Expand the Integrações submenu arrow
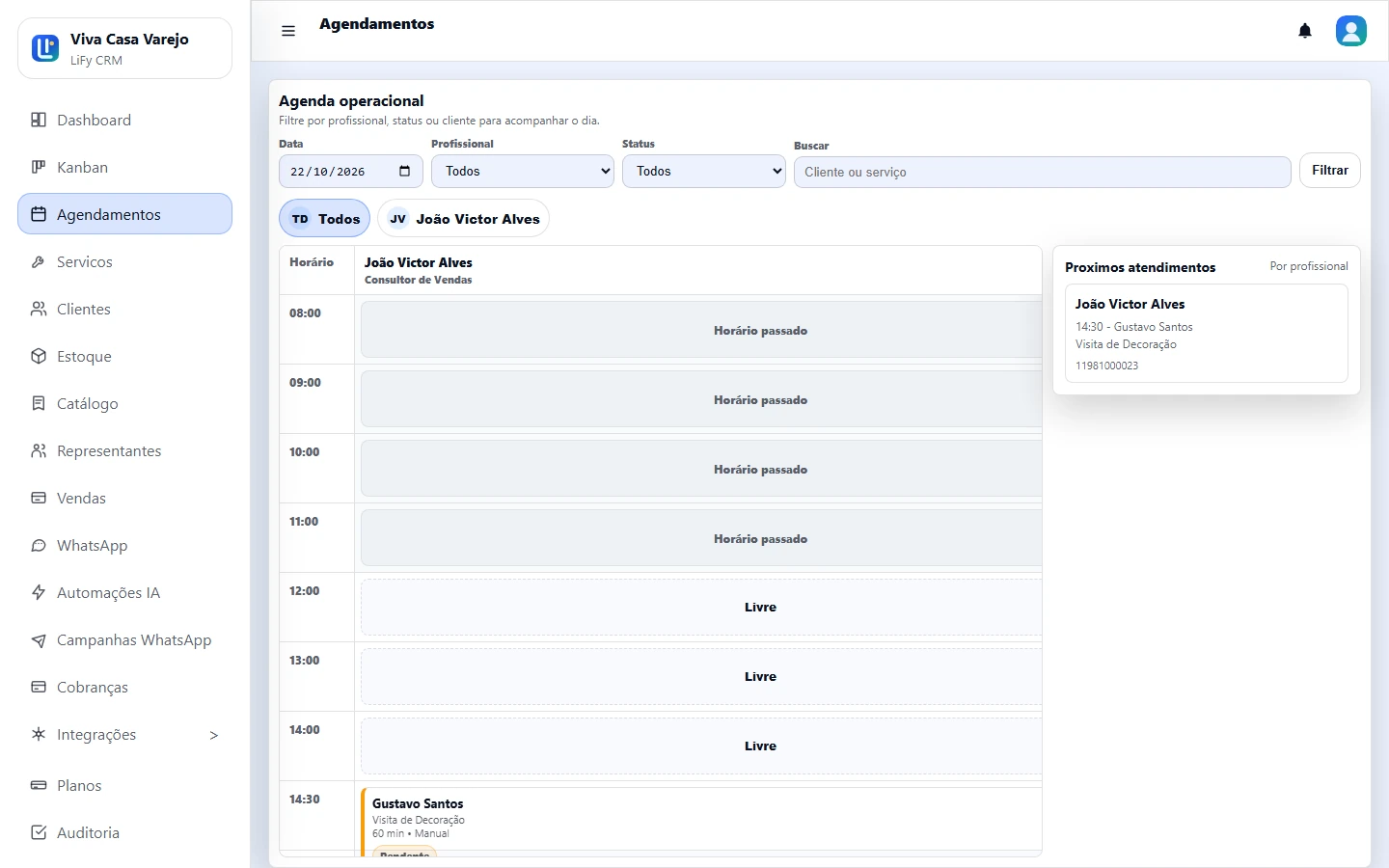The image size is (1389, 868). tap(214, 736)
